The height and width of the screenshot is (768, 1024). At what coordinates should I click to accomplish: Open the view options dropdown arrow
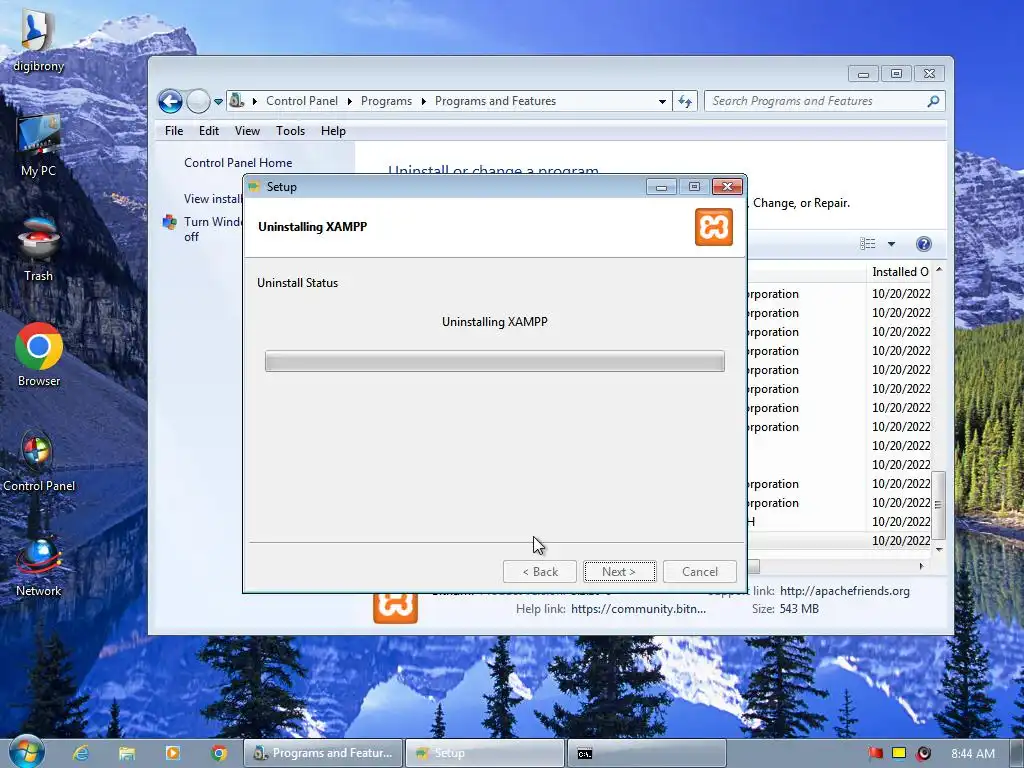pos(891,244)
